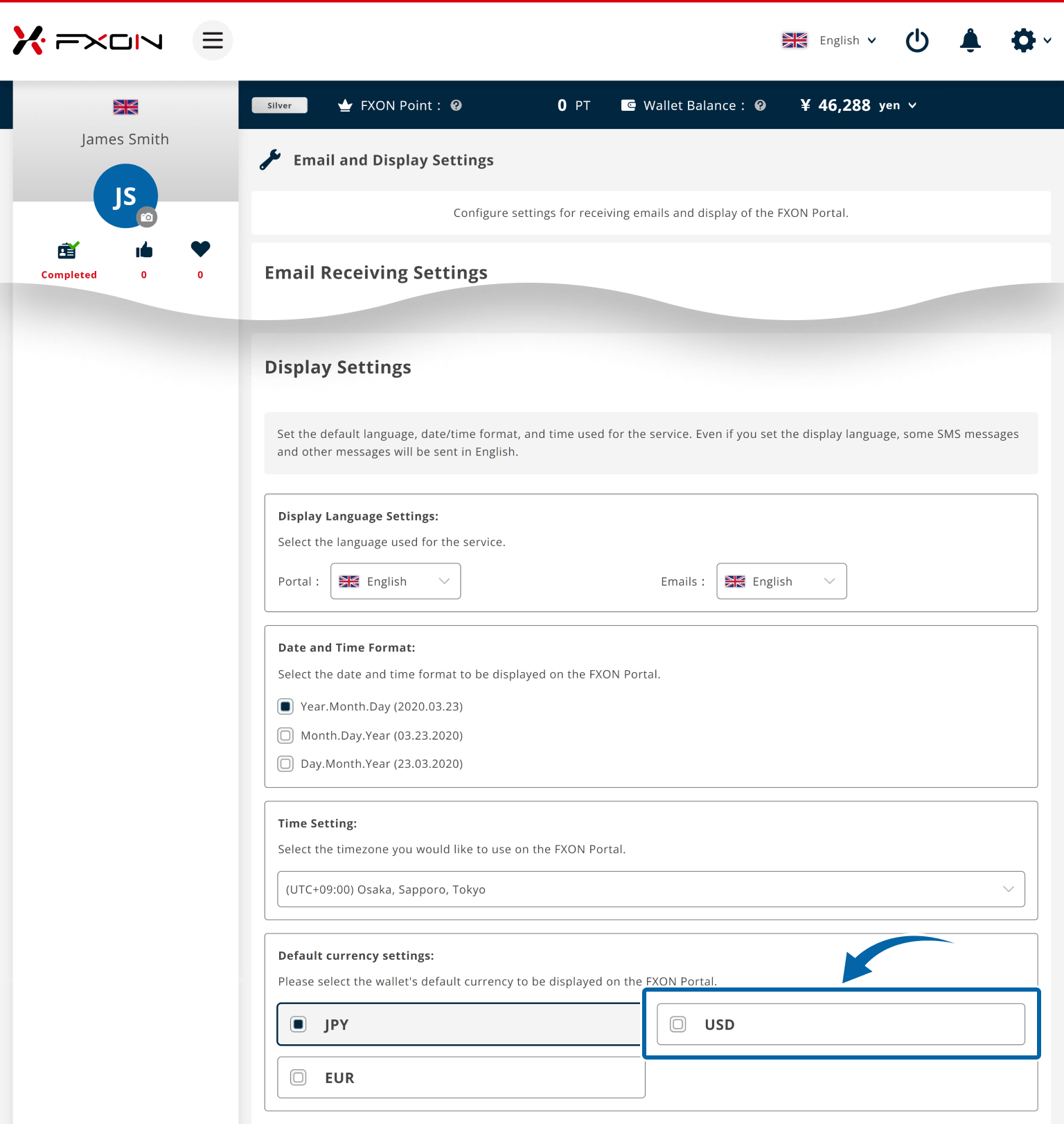Click the Completed status label
This screenshot has width=1064, height=1124.
[69, 274]
